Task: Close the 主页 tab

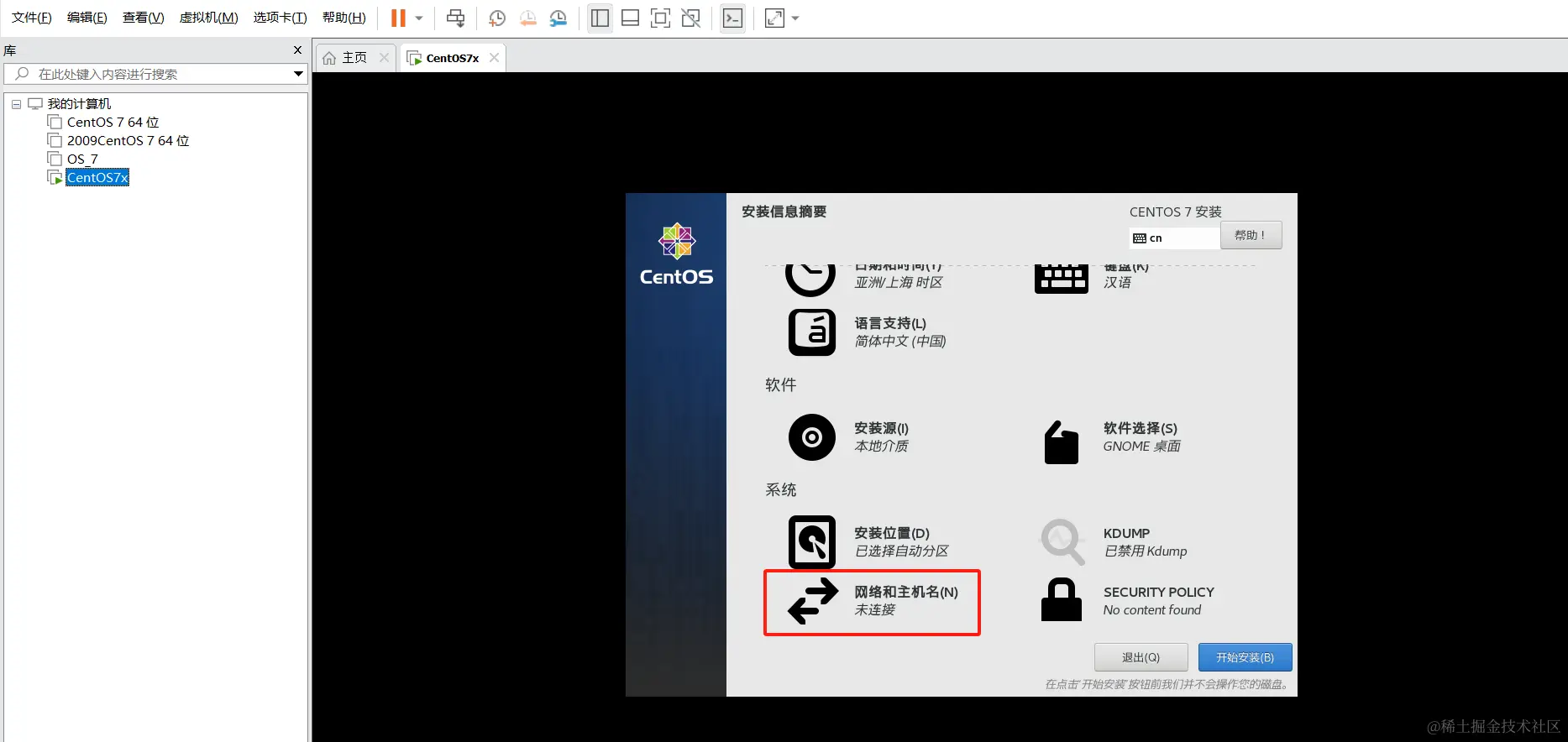Action: point(384,57)
